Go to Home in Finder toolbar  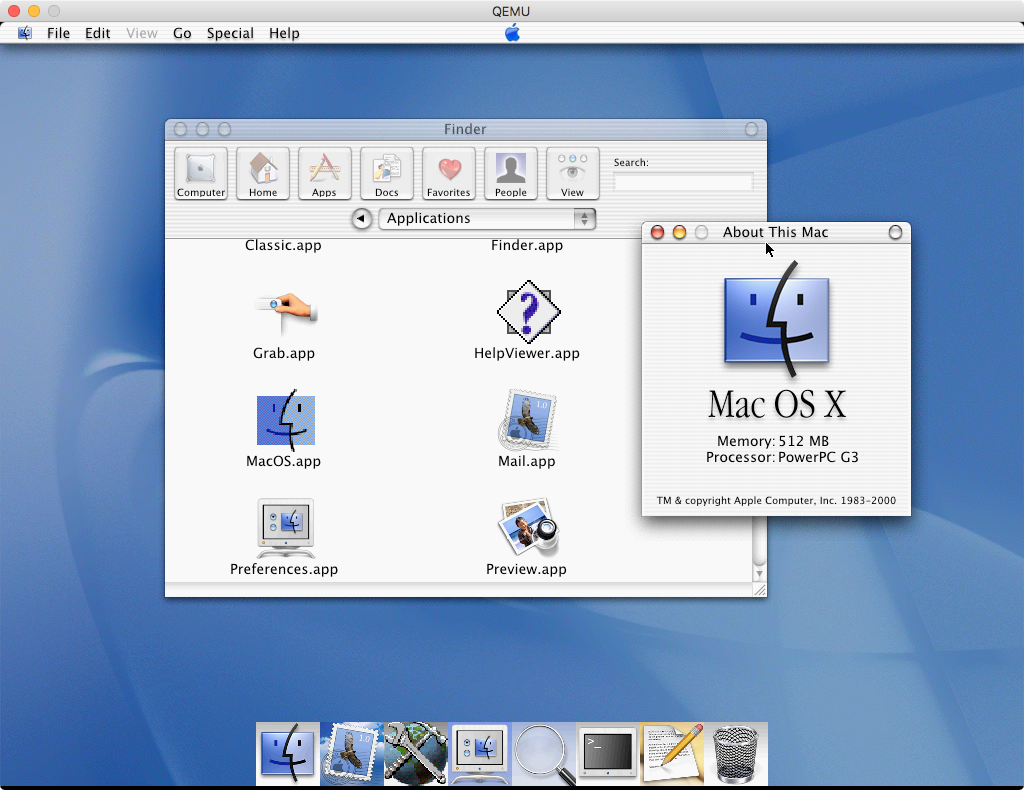(x=263, y=173)
